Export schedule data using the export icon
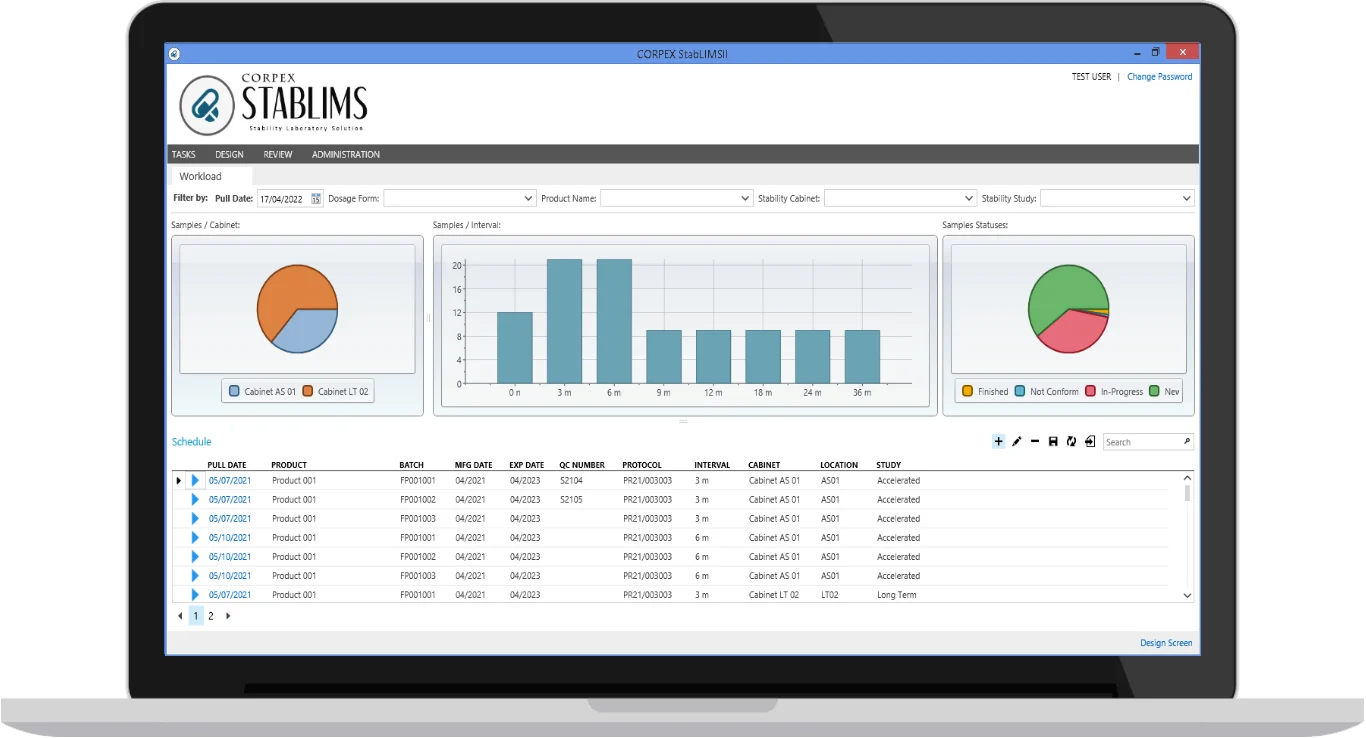 click(x=1090, y=441)
